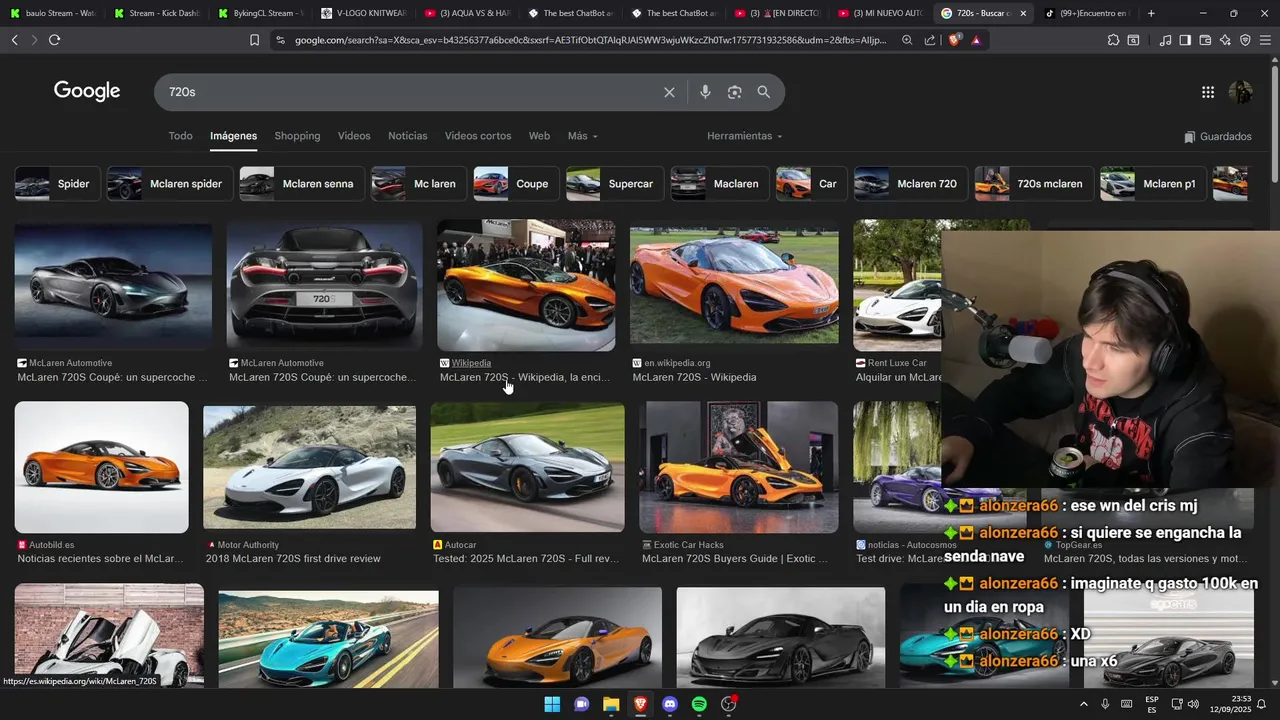This screenshot has height=720, width=1280.
Task: Open the orange 720S Autobild.es image
Action: [101, 467]
